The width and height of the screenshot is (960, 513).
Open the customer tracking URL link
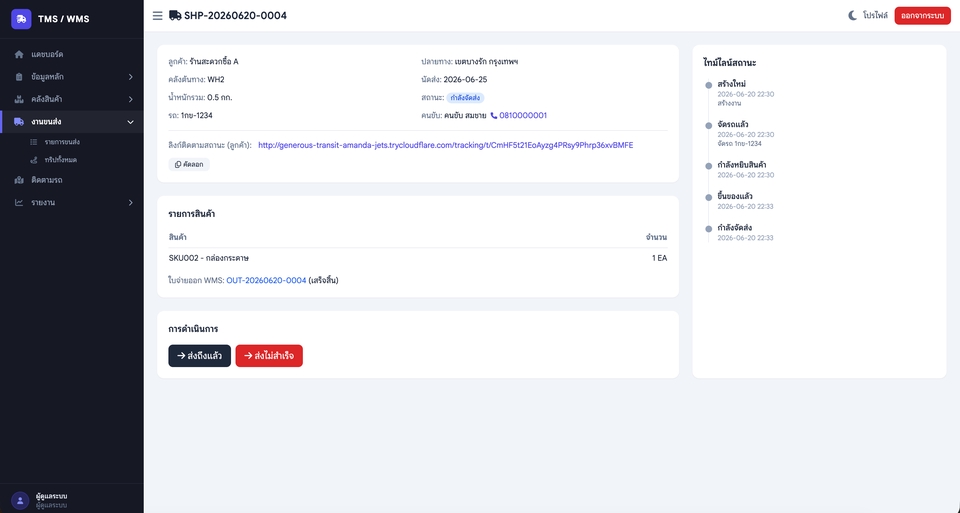[x=446, y=145]
